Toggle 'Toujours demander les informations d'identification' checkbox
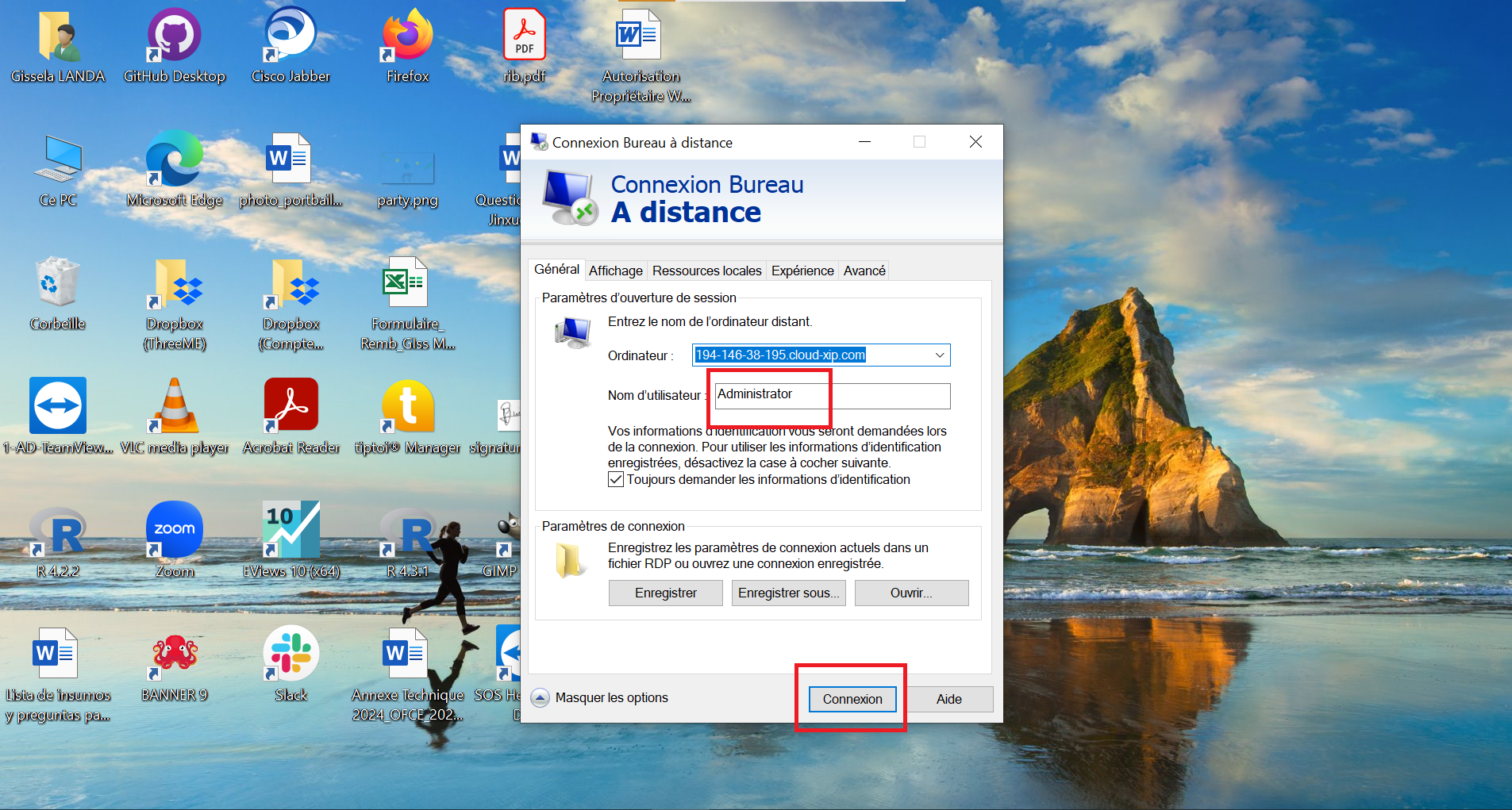 coord(616,480)
